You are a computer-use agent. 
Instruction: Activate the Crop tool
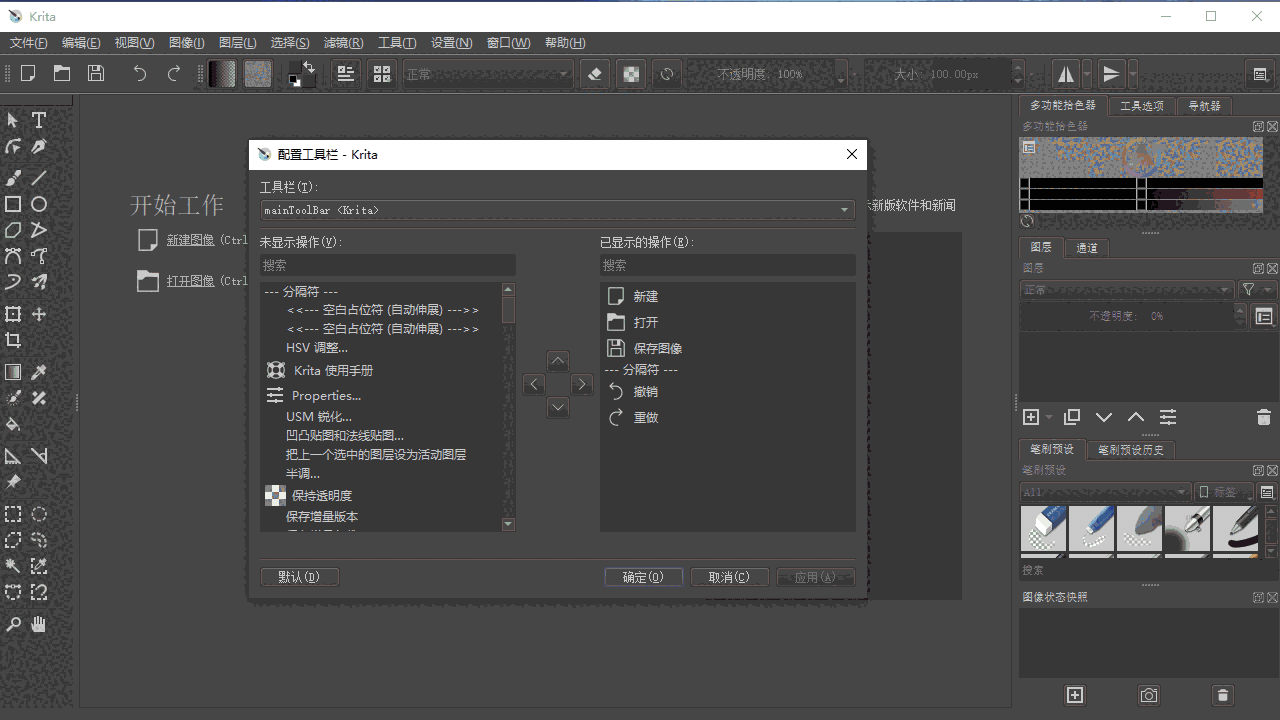(12, 341)
